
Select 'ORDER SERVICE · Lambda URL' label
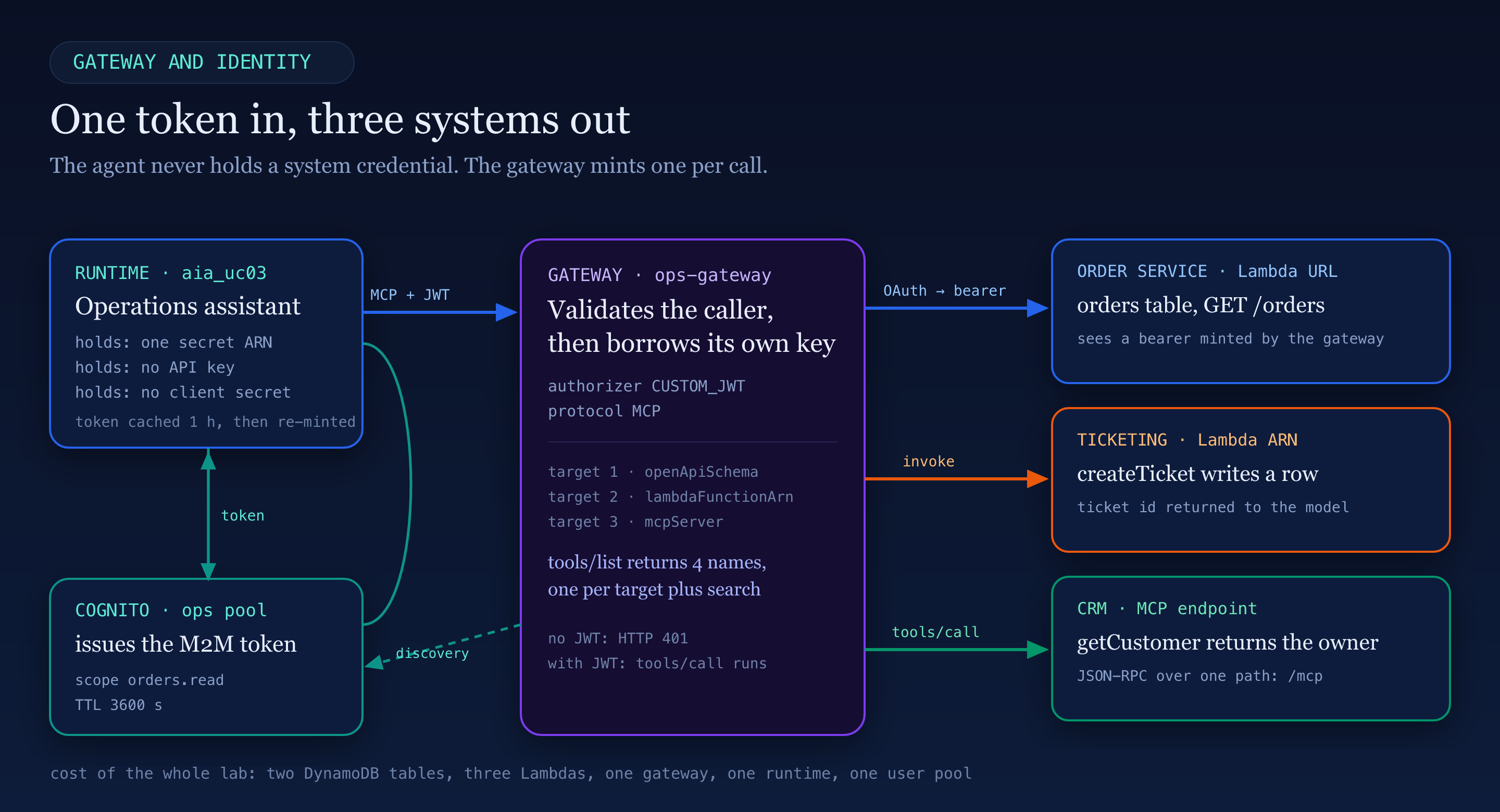1207,271
